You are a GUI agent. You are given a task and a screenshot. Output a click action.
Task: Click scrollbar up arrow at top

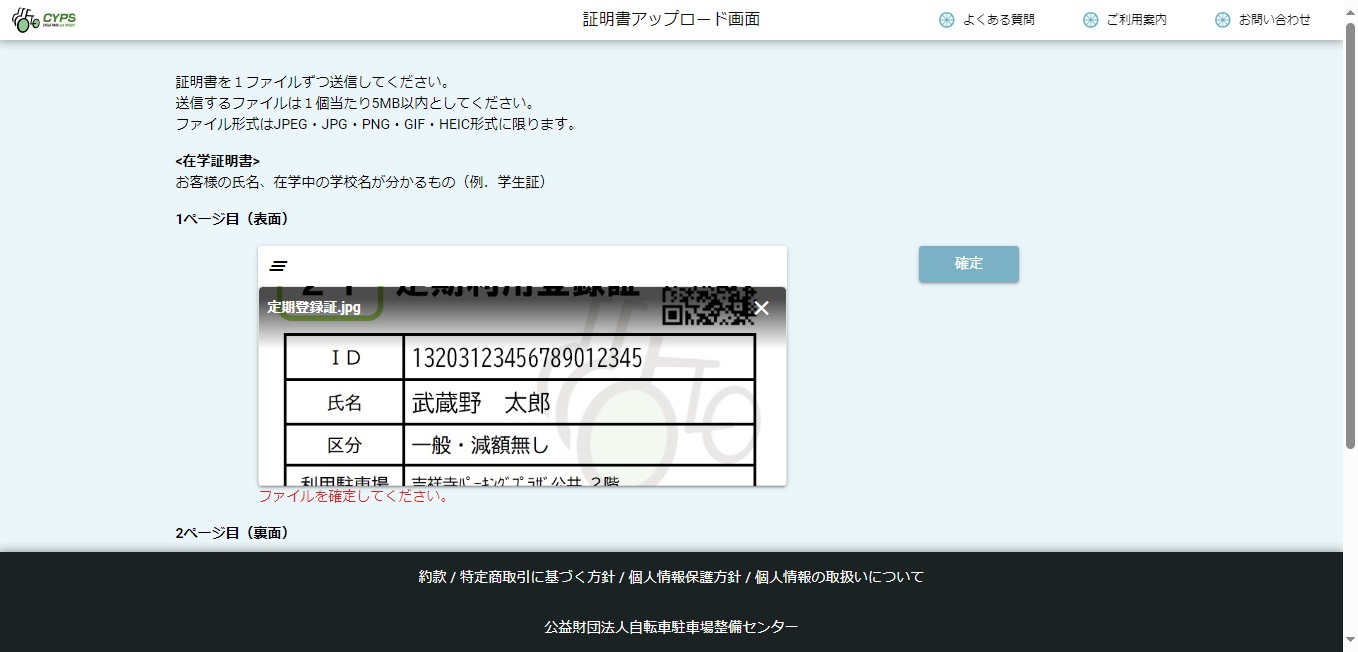(x=1350, y=7)
